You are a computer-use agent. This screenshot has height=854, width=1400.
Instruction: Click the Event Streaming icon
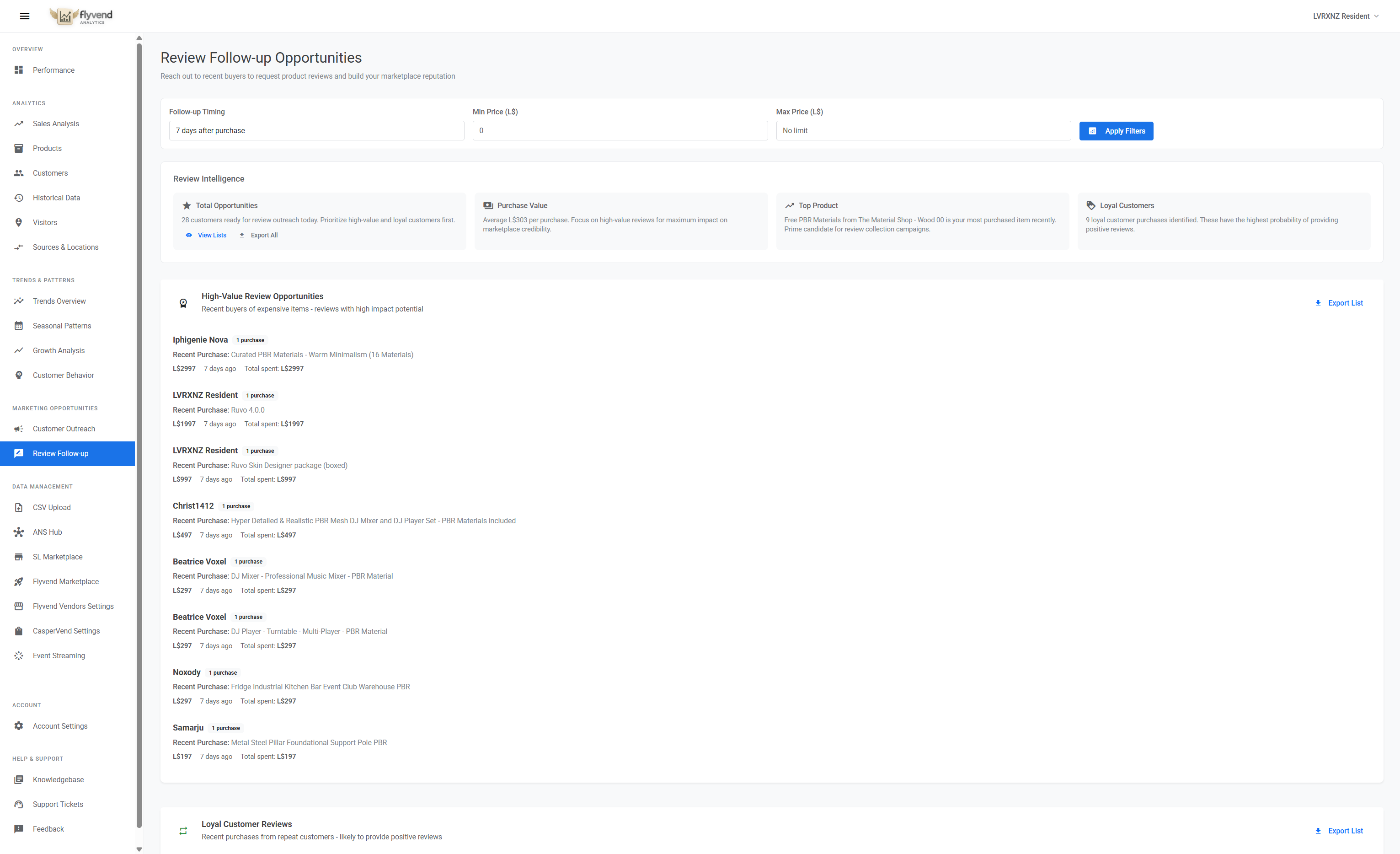19,655
